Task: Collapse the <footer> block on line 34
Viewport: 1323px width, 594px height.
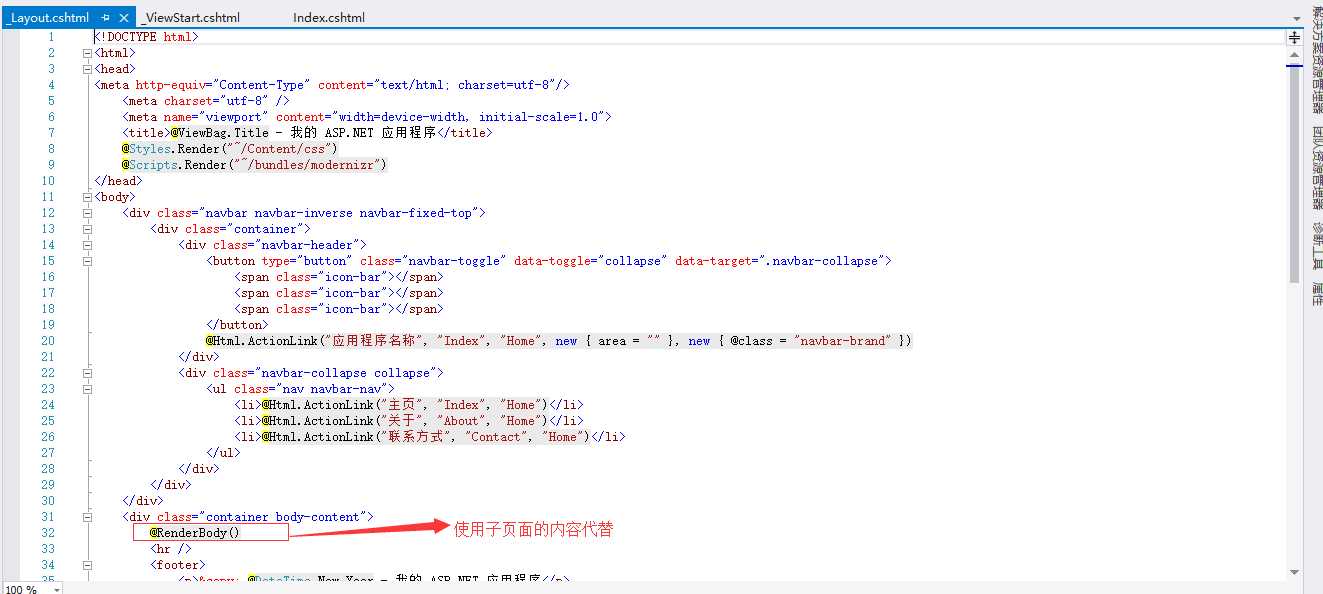Action: 87,565
